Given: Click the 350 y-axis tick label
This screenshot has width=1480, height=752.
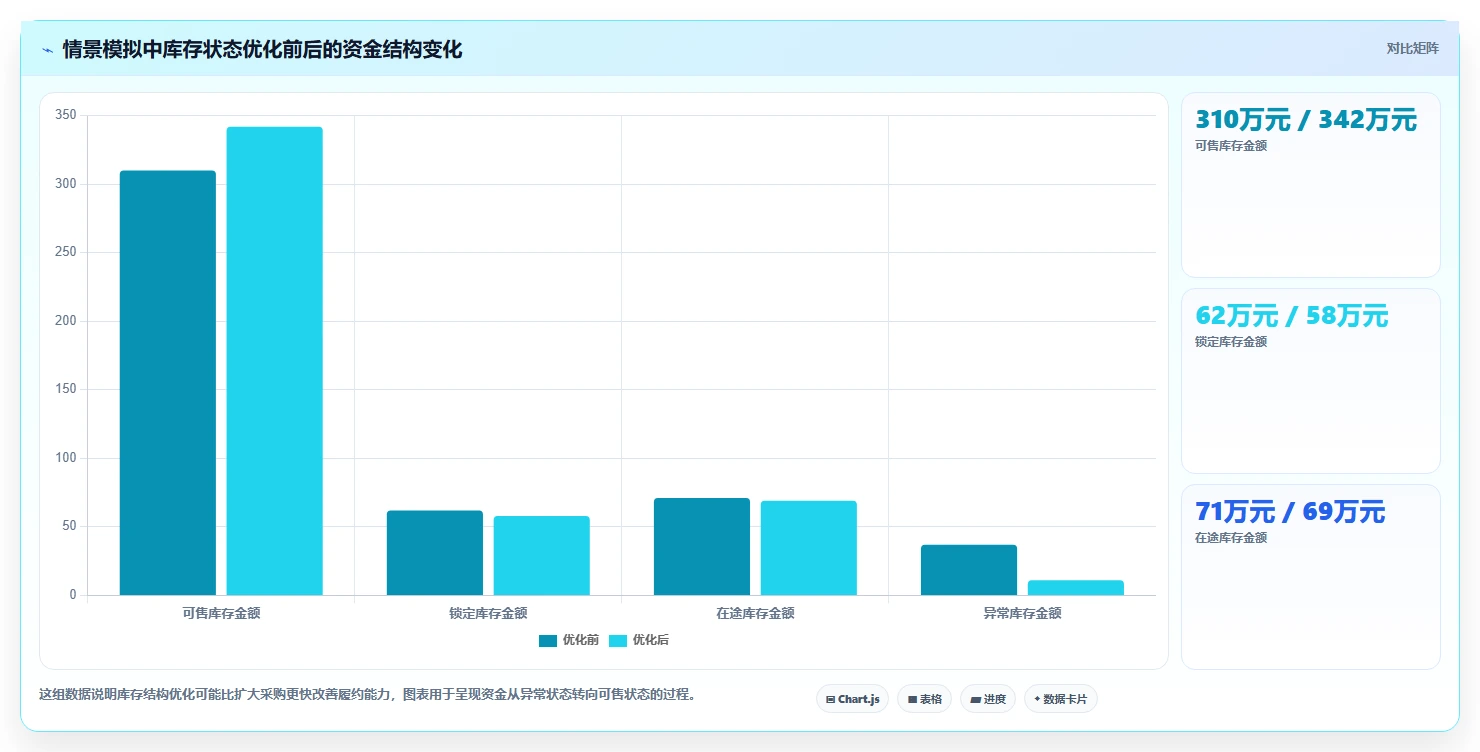Looking at the screenshot, I should tap(66, 116).
